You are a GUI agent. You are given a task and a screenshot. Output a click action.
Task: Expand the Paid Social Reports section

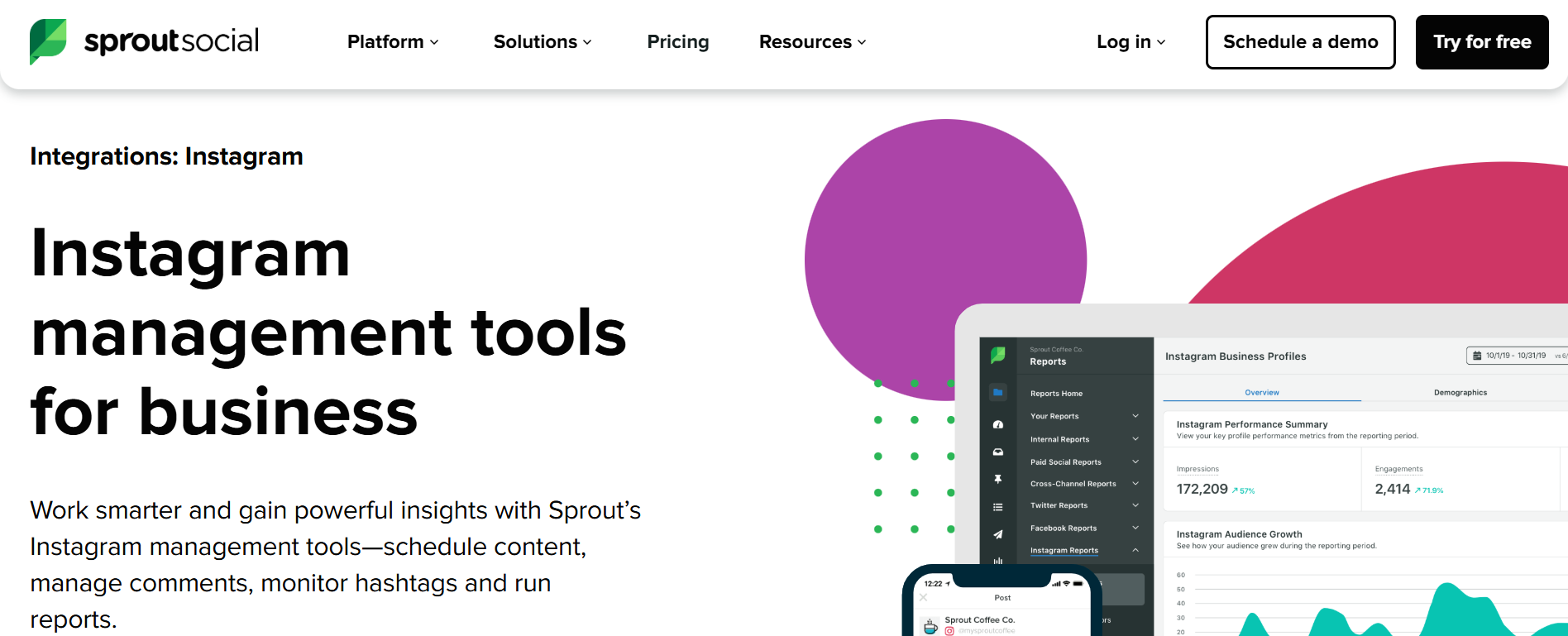1084,462
